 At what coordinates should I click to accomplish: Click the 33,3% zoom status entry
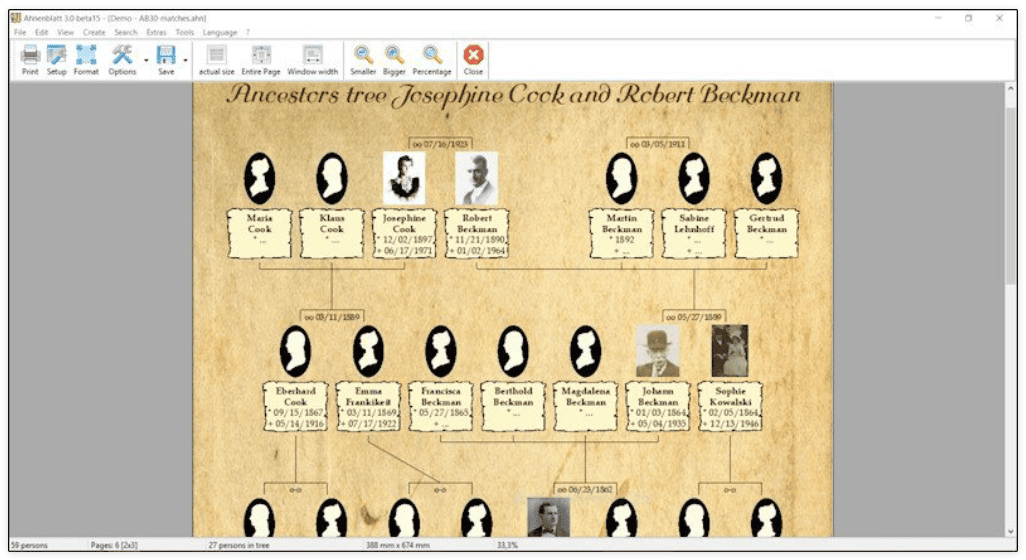tap(508, 545)
